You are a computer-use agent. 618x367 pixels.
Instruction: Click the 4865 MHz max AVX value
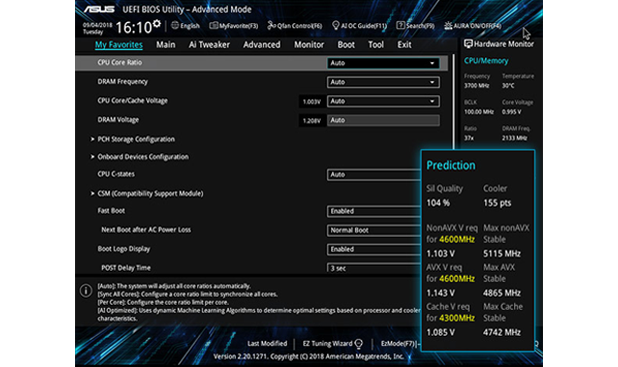(502, 293)
